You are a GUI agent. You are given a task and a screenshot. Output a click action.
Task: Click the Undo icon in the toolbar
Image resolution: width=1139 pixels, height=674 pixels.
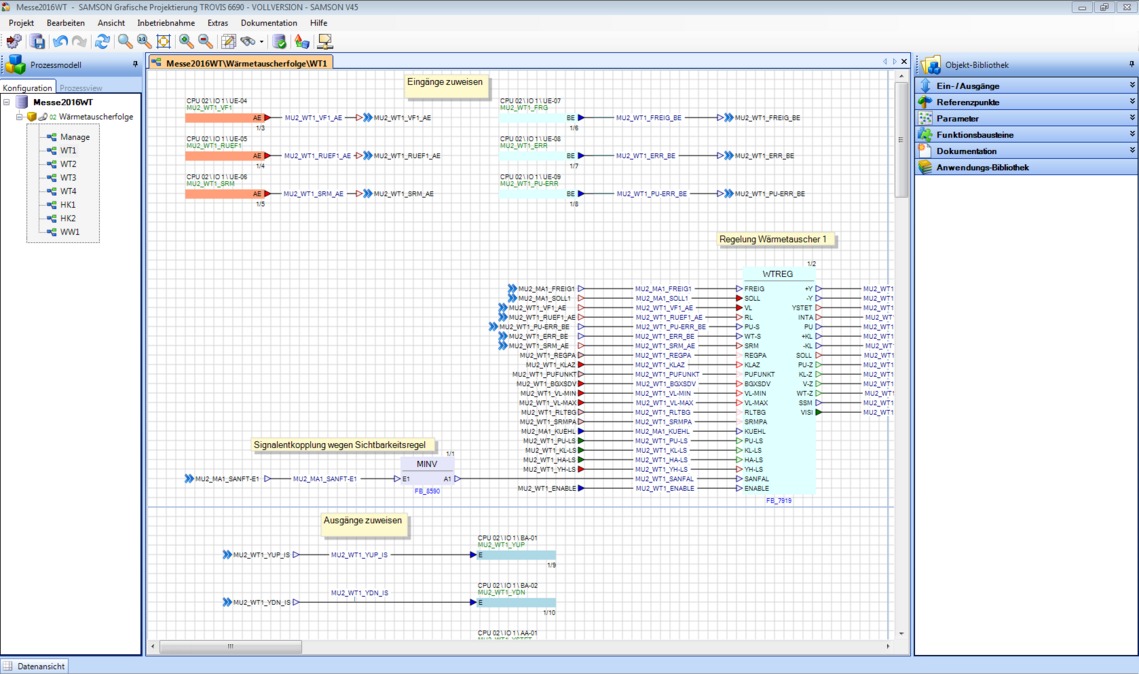pyautogui.click(x=60, y=42)
